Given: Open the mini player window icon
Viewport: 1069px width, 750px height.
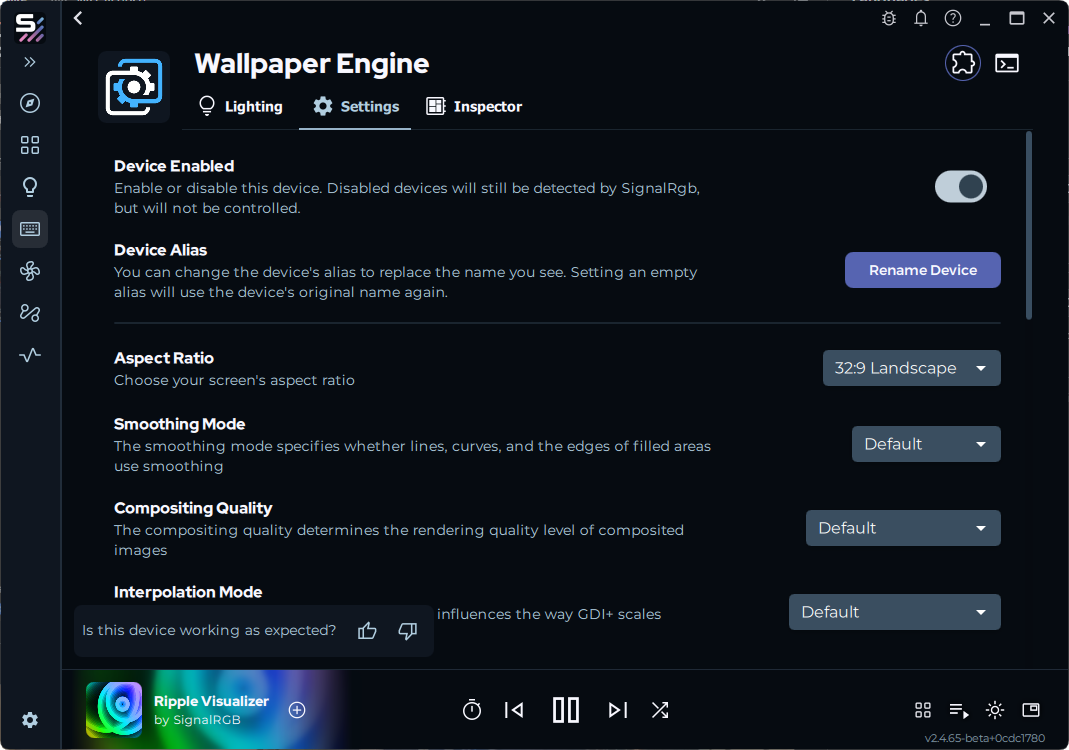Looking at the screenshot, I should pos(1031,710).
